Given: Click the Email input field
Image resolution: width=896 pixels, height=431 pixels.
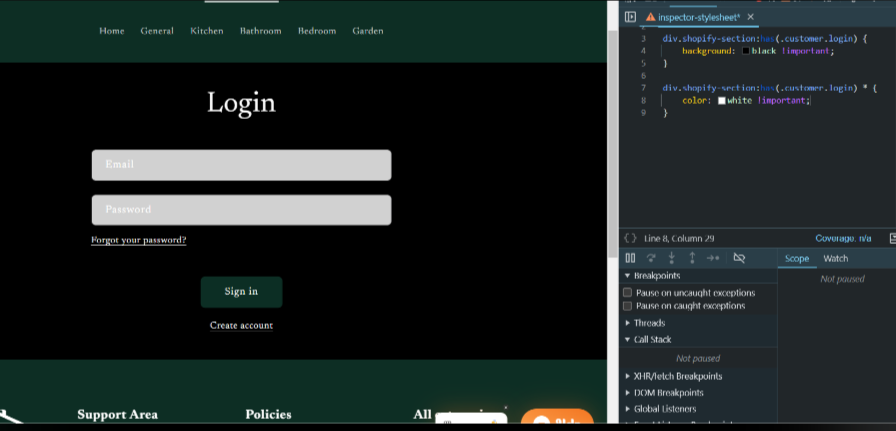Looking at the screenshot, I should point(241,165).
